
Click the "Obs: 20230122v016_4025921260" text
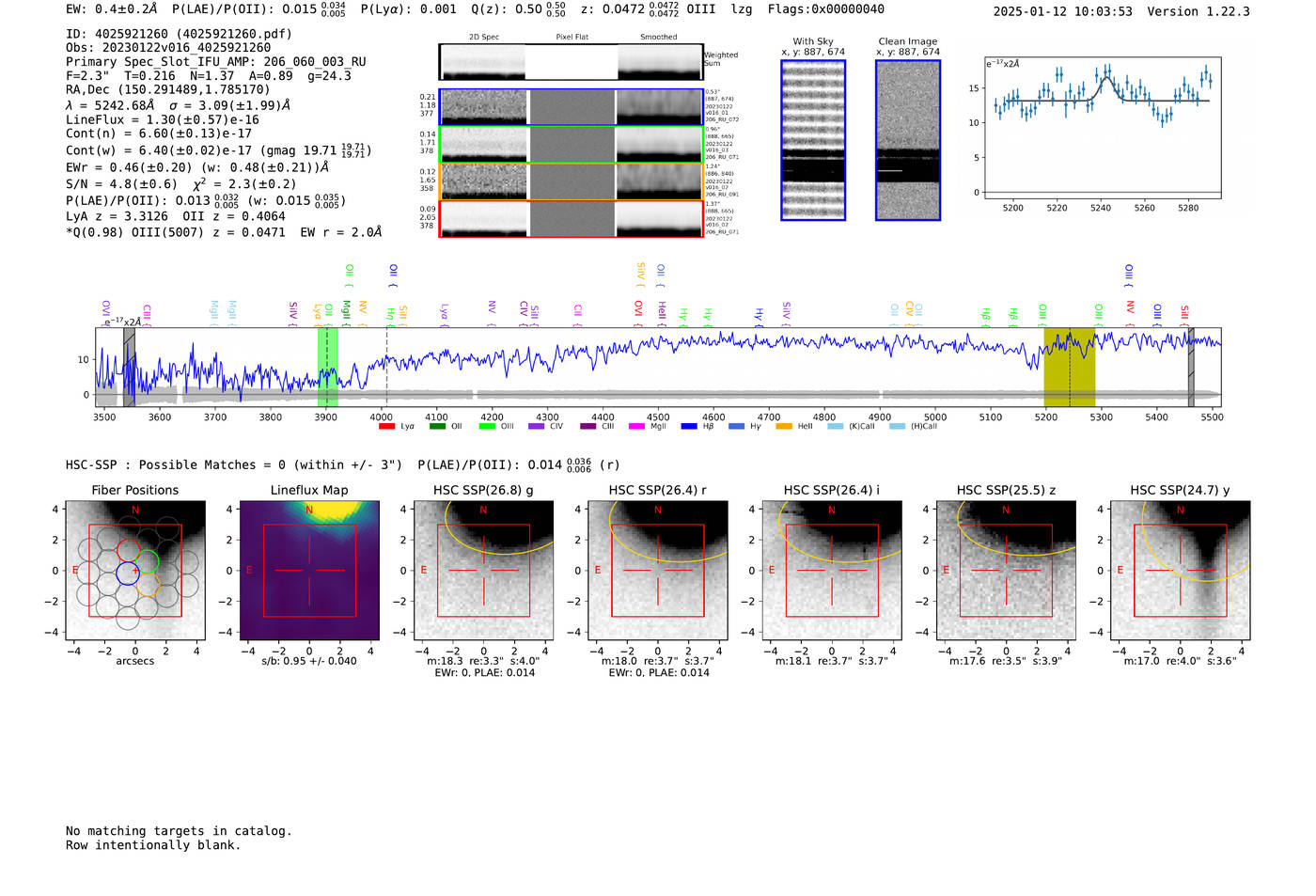pos(168,48)
